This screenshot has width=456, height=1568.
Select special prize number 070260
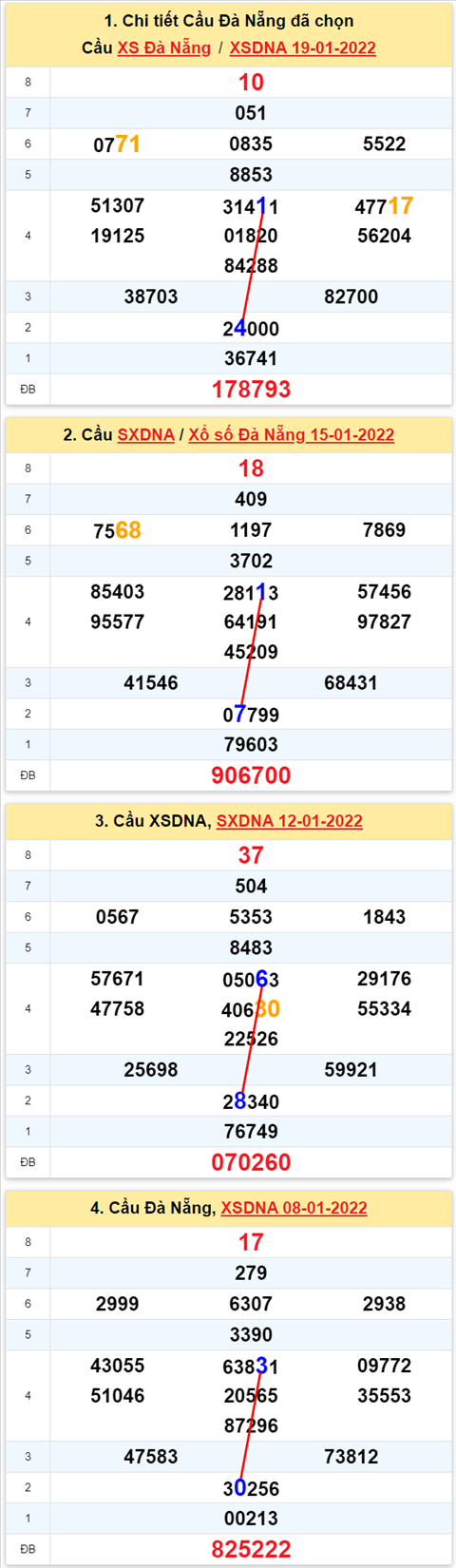251,1161
